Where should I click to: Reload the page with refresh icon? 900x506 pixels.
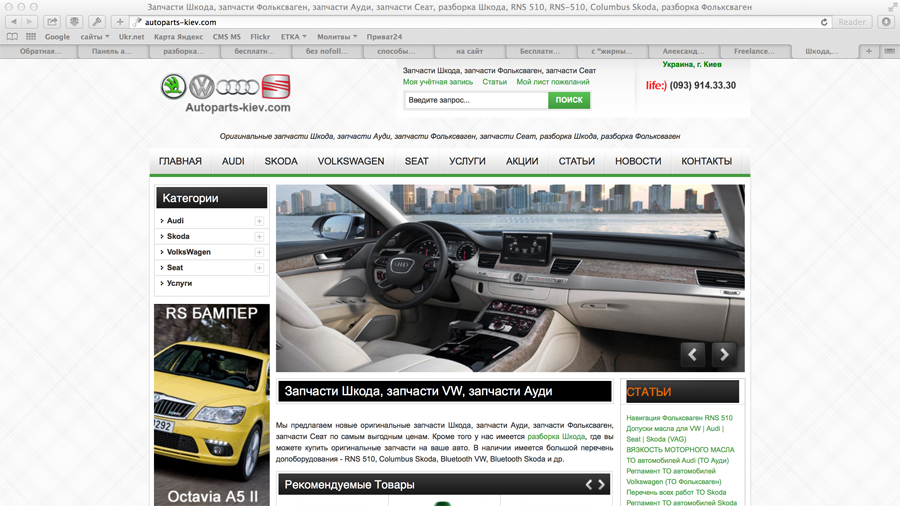click(824, 22)
